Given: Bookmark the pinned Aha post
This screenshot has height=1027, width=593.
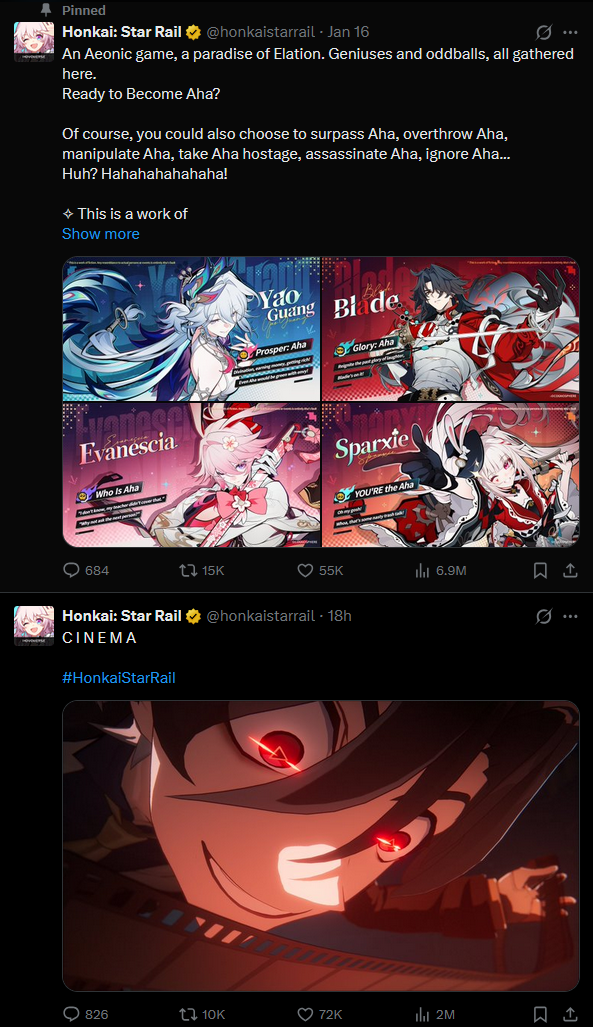Looking at the screenshot, I should point(540,570).
